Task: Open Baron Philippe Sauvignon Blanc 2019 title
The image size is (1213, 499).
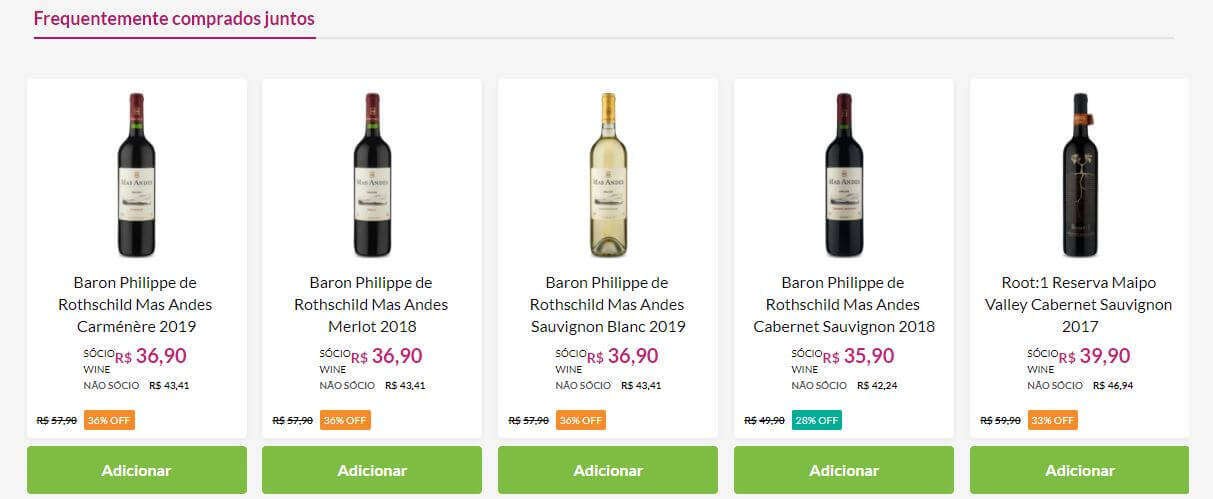Action: (608, 304)
